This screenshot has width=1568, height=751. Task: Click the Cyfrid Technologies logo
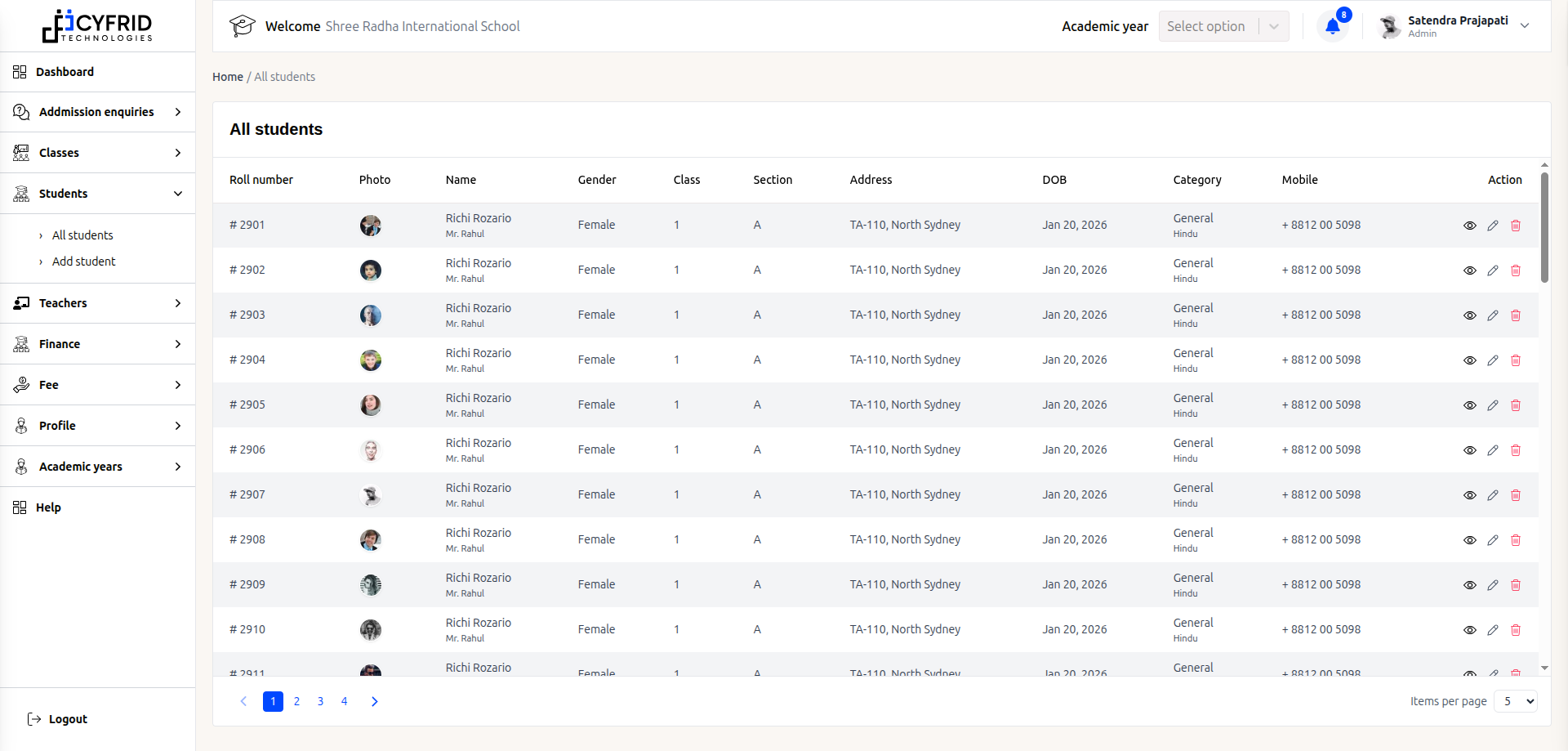pyautogui.click(x=97, y=26)
